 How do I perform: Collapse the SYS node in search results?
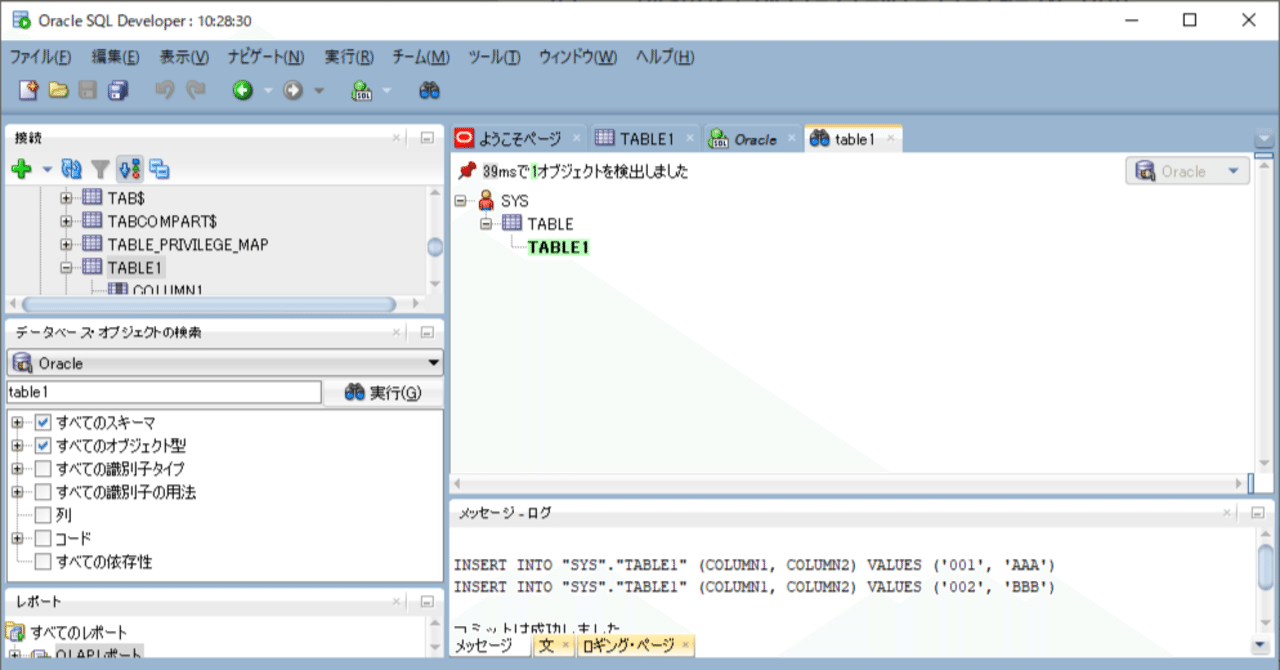460,200
